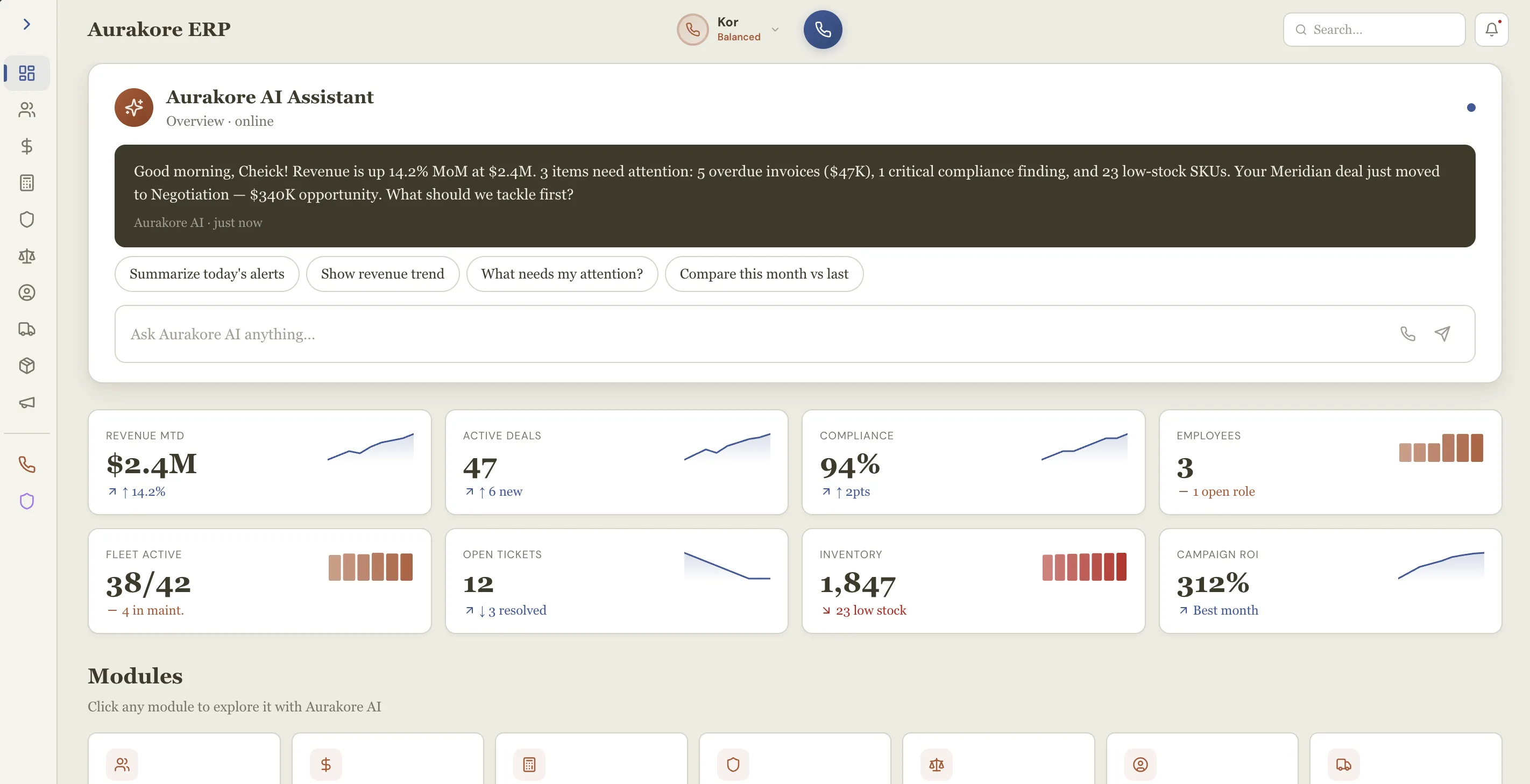
Task: Select the Accounting calculator icon in sidebar
Action: [26, 182]
